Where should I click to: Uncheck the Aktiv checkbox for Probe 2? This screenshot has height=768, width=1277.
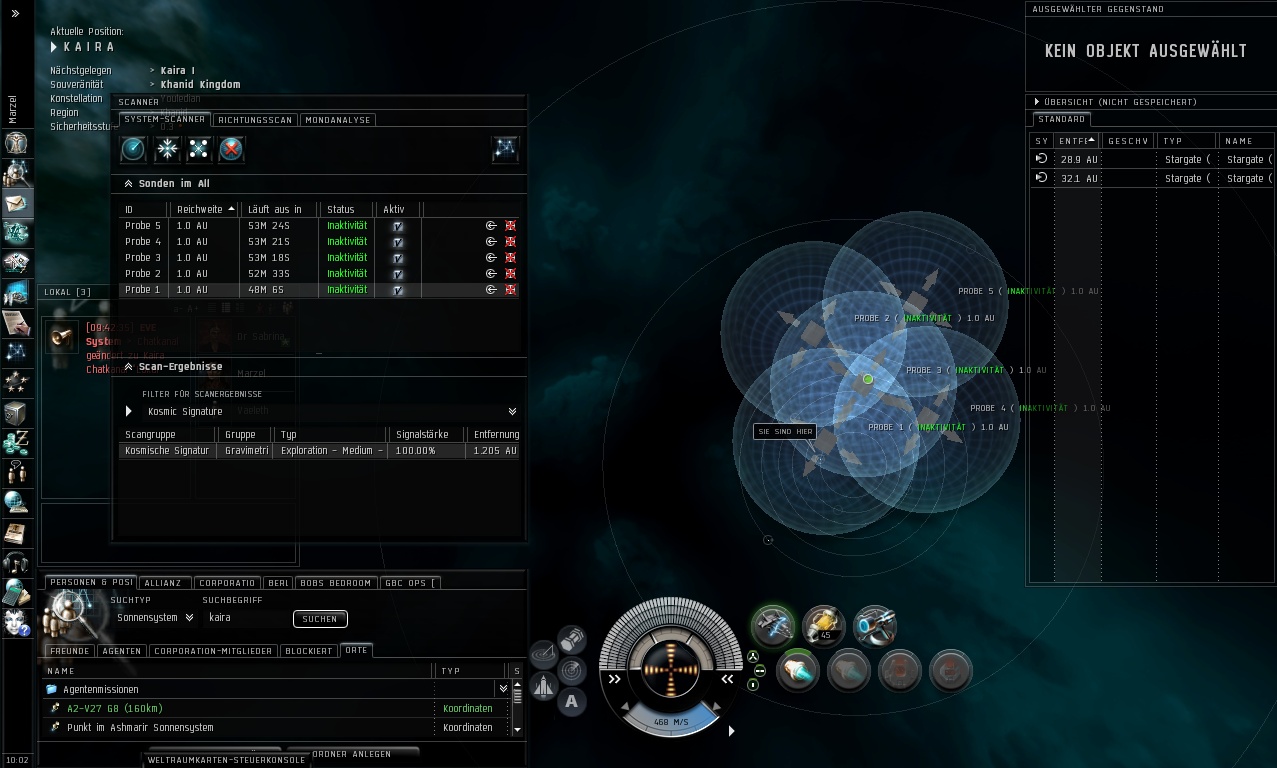(398, 274)
